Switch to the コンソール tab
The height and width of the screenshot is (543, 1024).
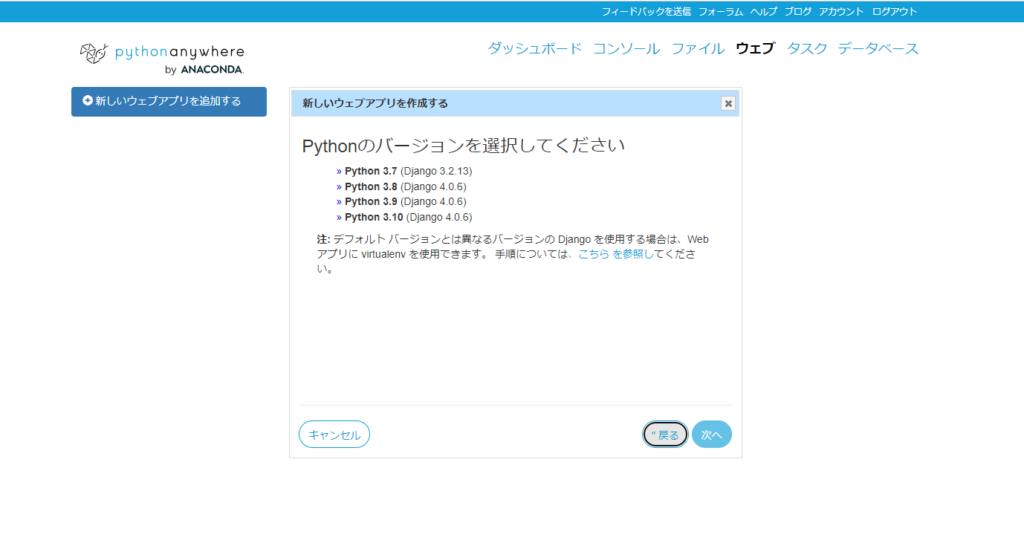click(x=626, y=48)
